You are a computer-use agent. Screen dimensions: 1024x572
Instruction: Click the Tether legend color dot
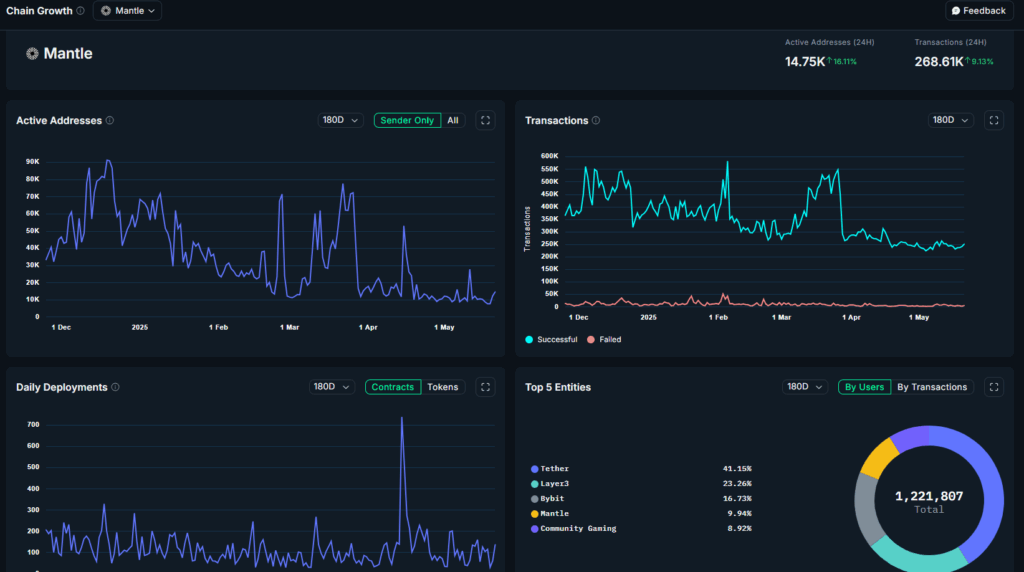click(534, 469)
